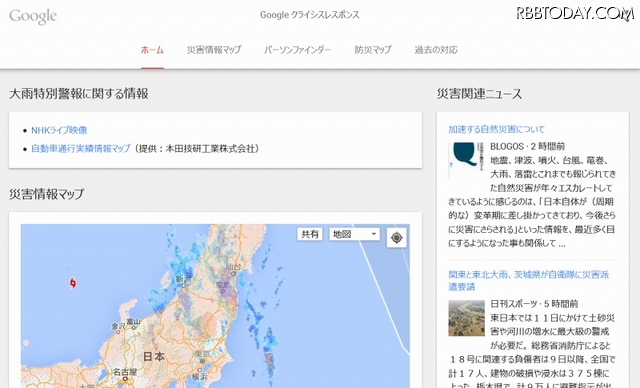Open the 自動車通行実績情報マップ link
The height and width of the screenshot is (388, 640).
(81, 148)
